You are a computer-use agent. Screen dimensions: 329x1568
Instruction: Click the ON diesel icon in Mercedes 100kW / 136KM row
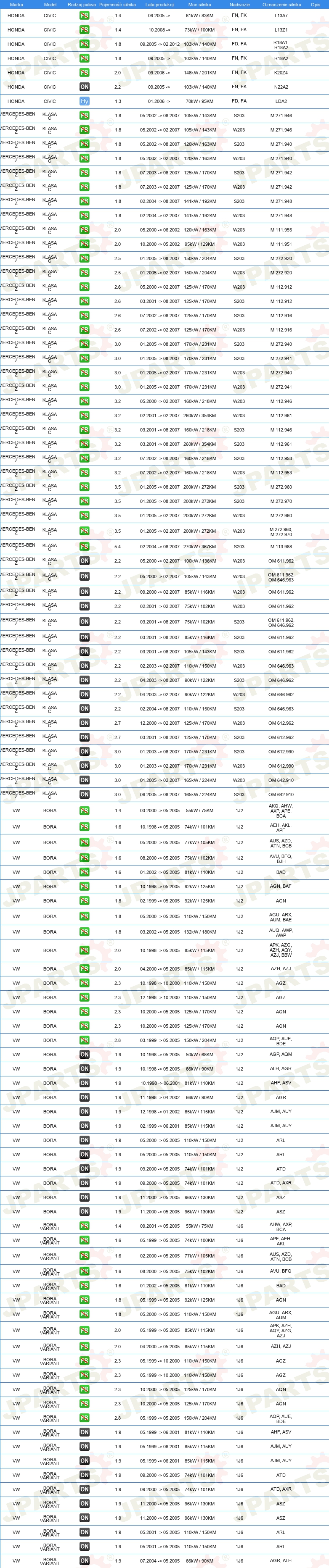click(x=85, y=560)
